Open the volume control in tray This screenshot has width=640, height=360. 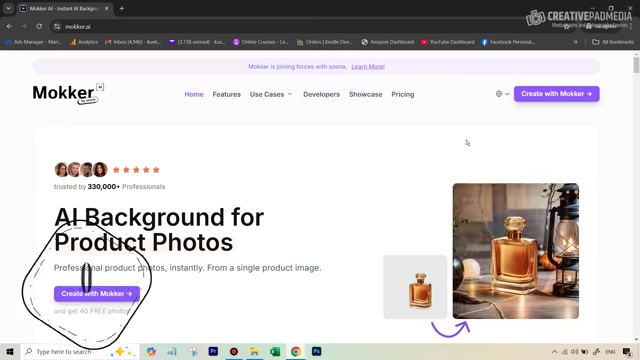pyautogui.click(x=575, y=352)
